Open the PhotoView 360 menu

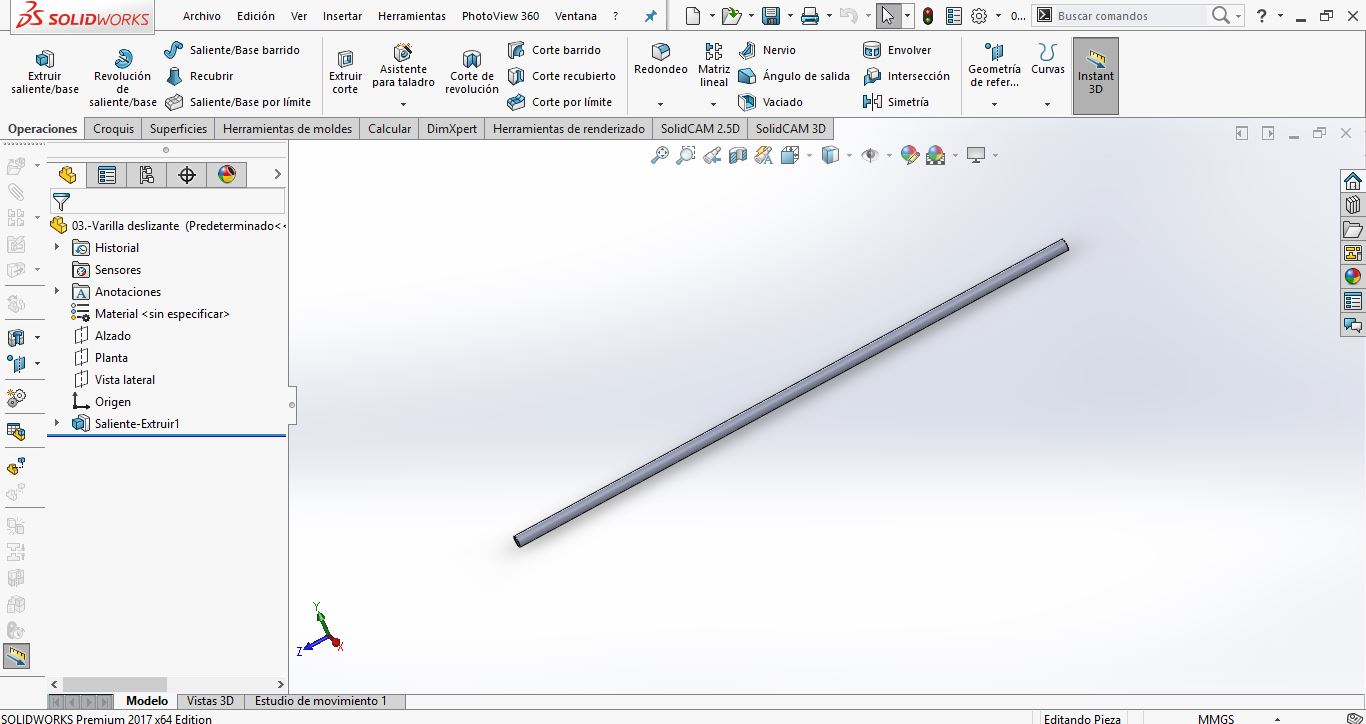click(500, 16)
